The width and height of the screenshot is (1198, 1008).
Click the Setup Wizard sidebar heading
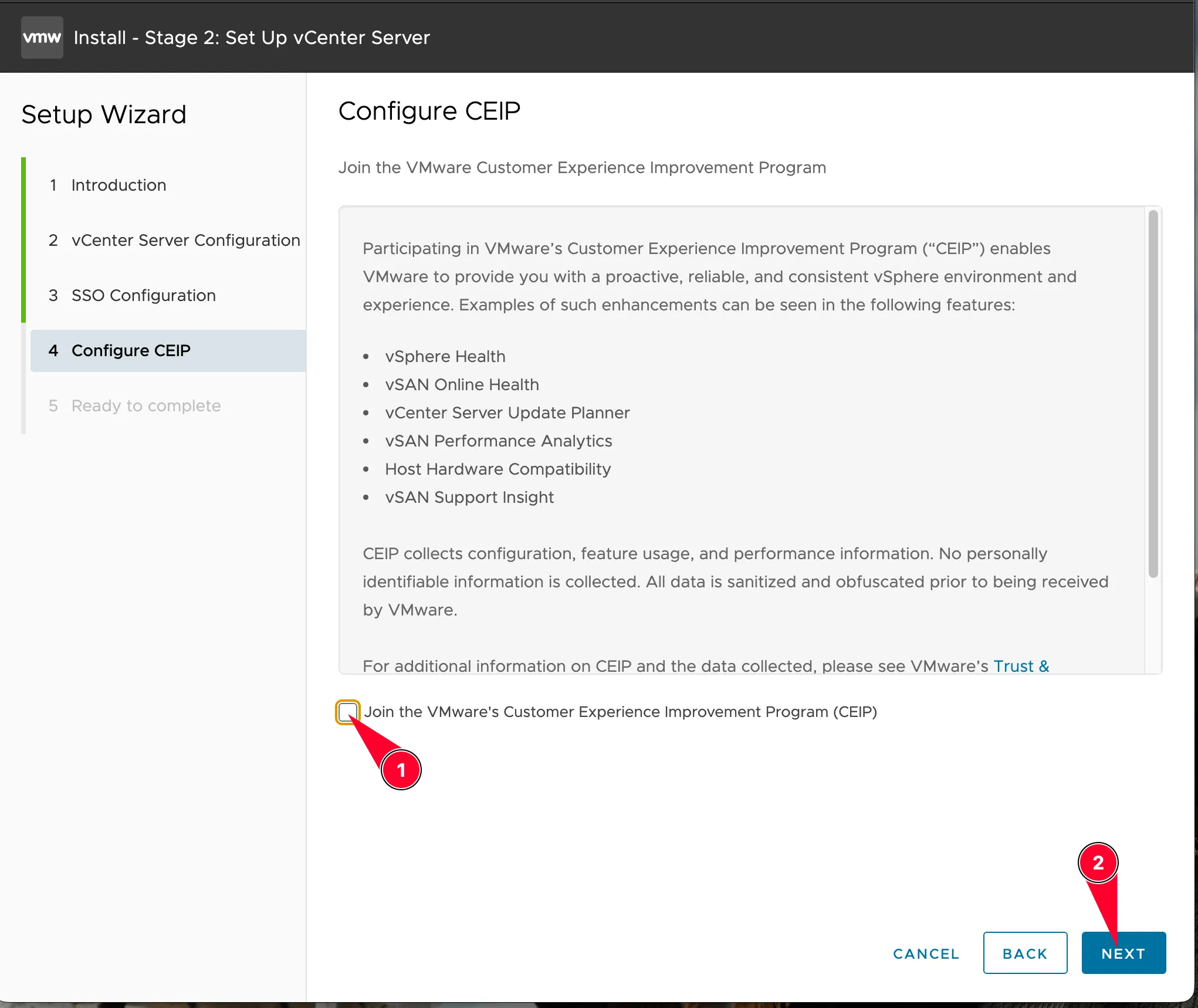click(104, 114)
